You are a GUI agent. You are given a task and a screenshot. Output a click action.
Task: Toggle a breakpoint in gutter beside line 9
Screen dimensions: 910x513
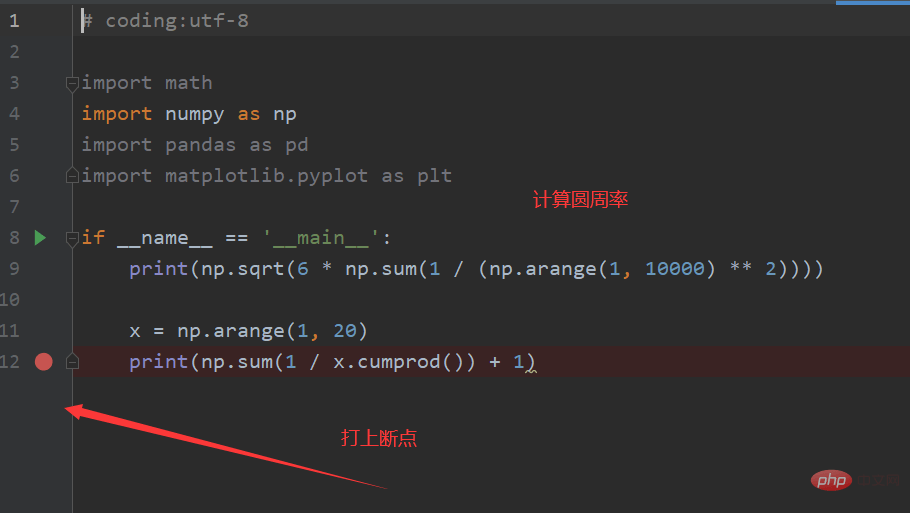point(44,269)
